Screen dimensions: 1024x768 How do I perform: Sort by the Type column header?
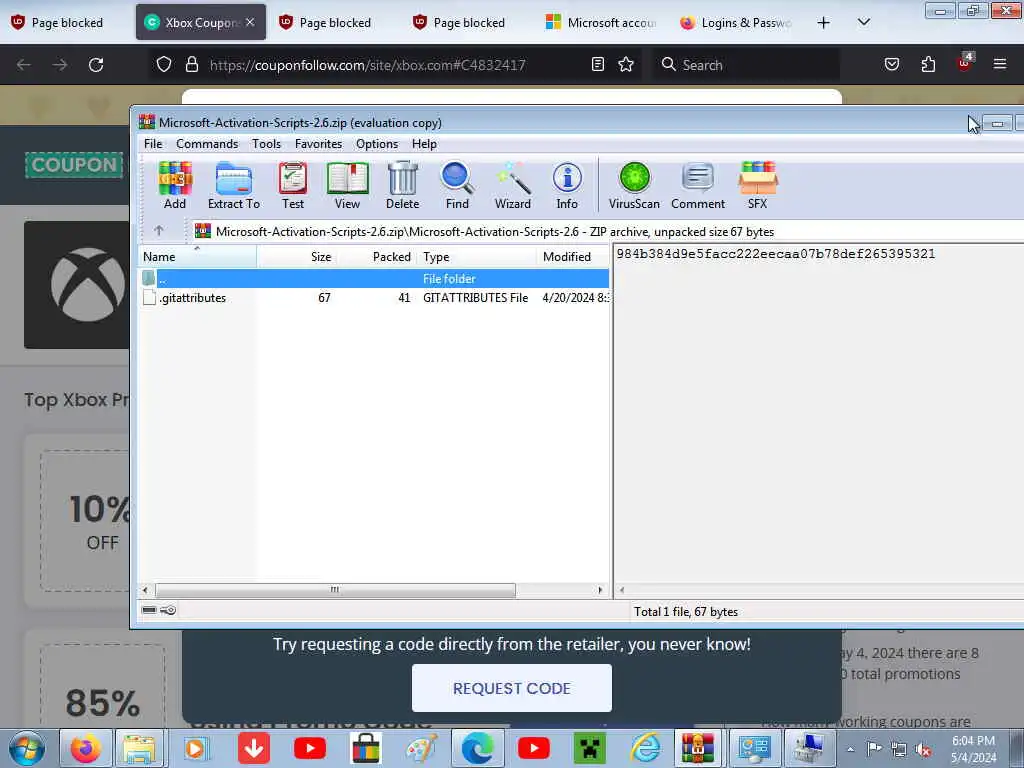(477, 257)
